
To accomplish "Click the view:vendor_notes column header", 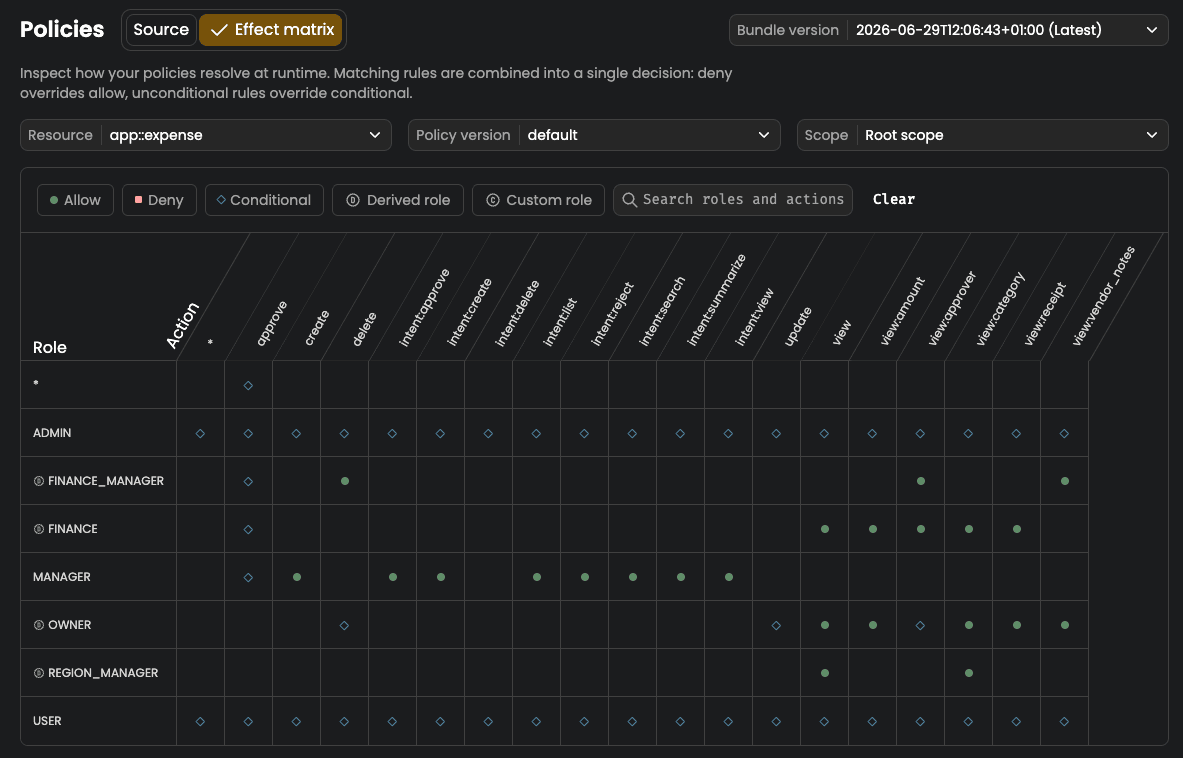I will pyautogui.click(x=1103, y=296).
